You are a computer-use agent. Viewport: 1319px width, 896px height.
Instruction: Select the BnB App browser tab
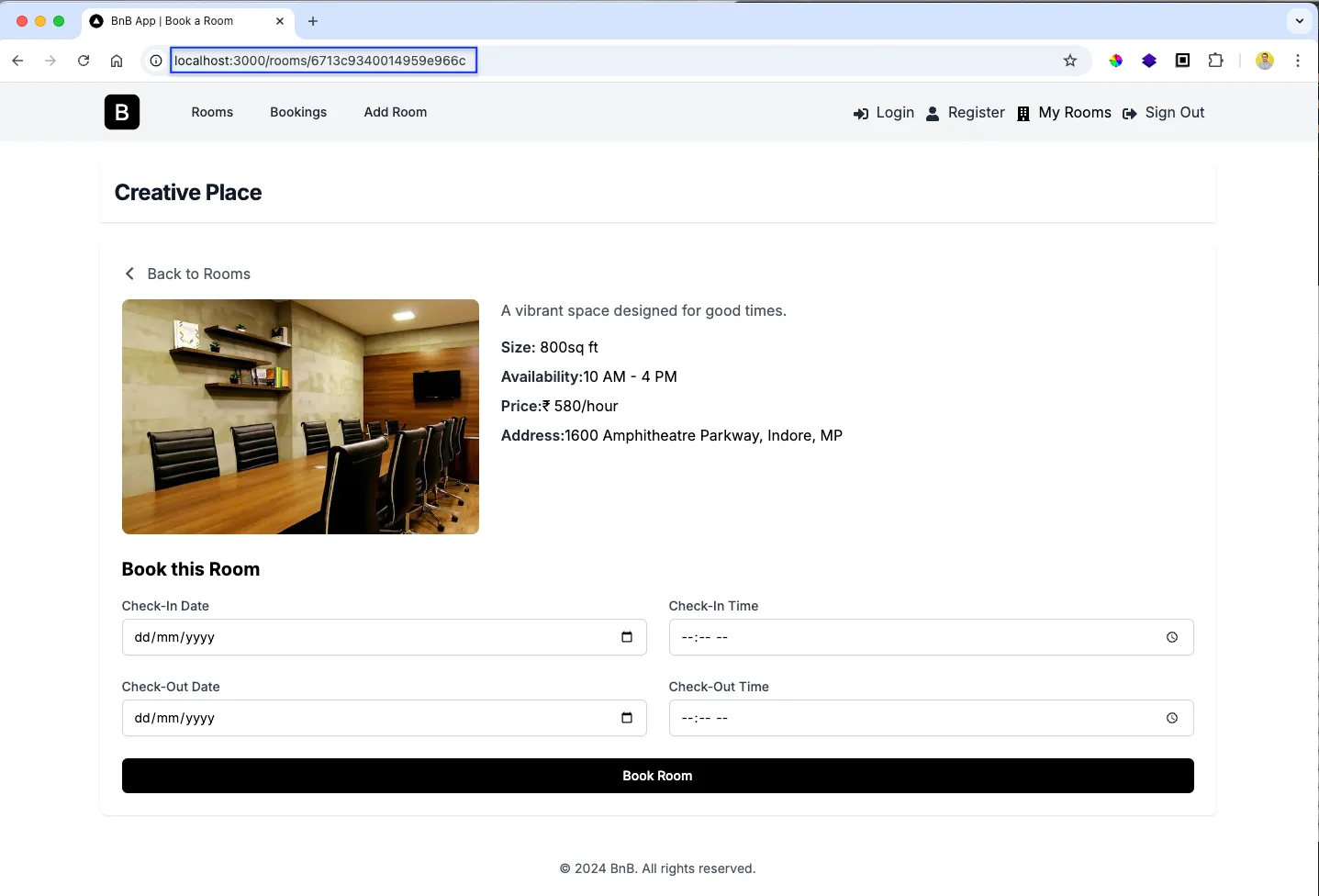pyautogui.click(x=188, y=21)
